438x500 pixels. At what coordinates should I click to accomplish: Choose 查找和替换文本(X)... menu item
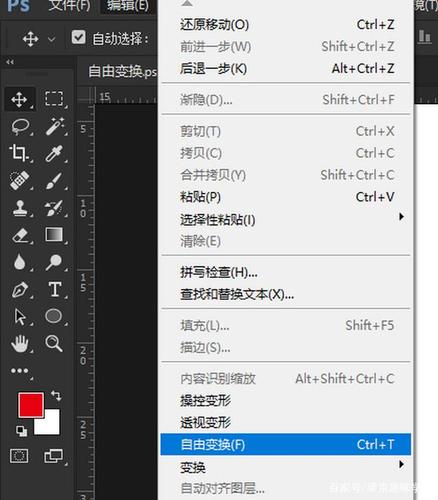(x=286, y=295)
